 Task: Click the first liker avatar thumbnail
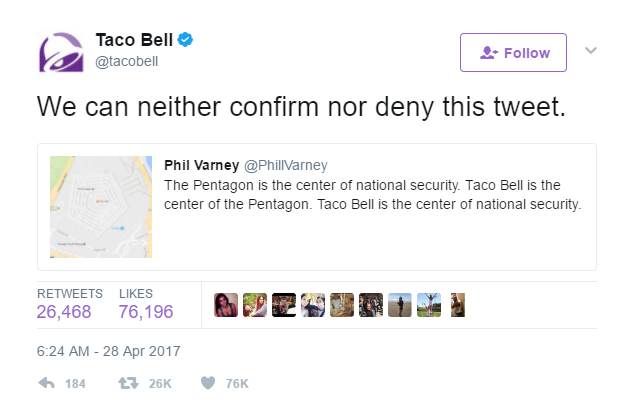[226, 305]
